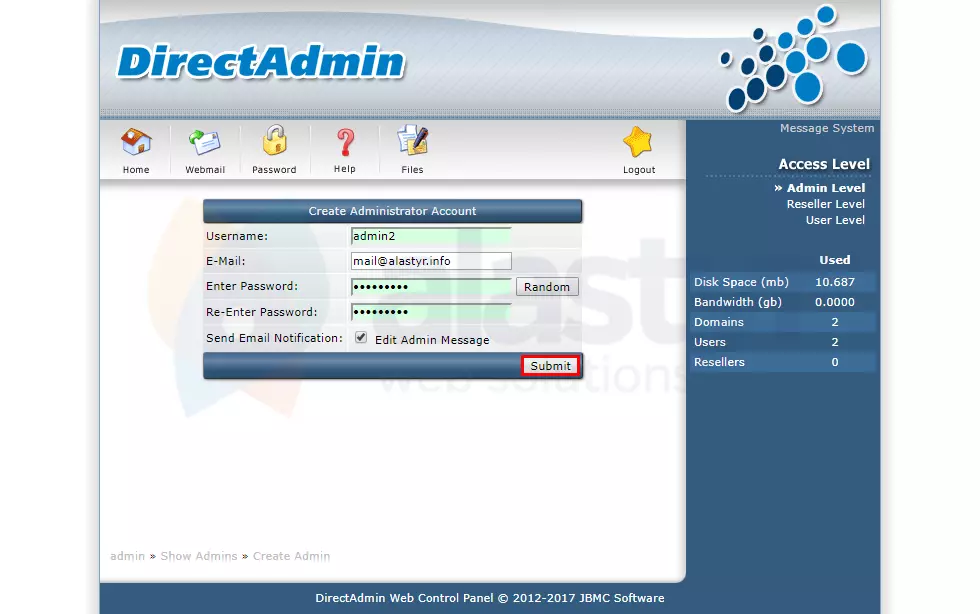Screen dimensions: 980x614
Task: Focus the E-Mail input field
Action: coord(431,261)
